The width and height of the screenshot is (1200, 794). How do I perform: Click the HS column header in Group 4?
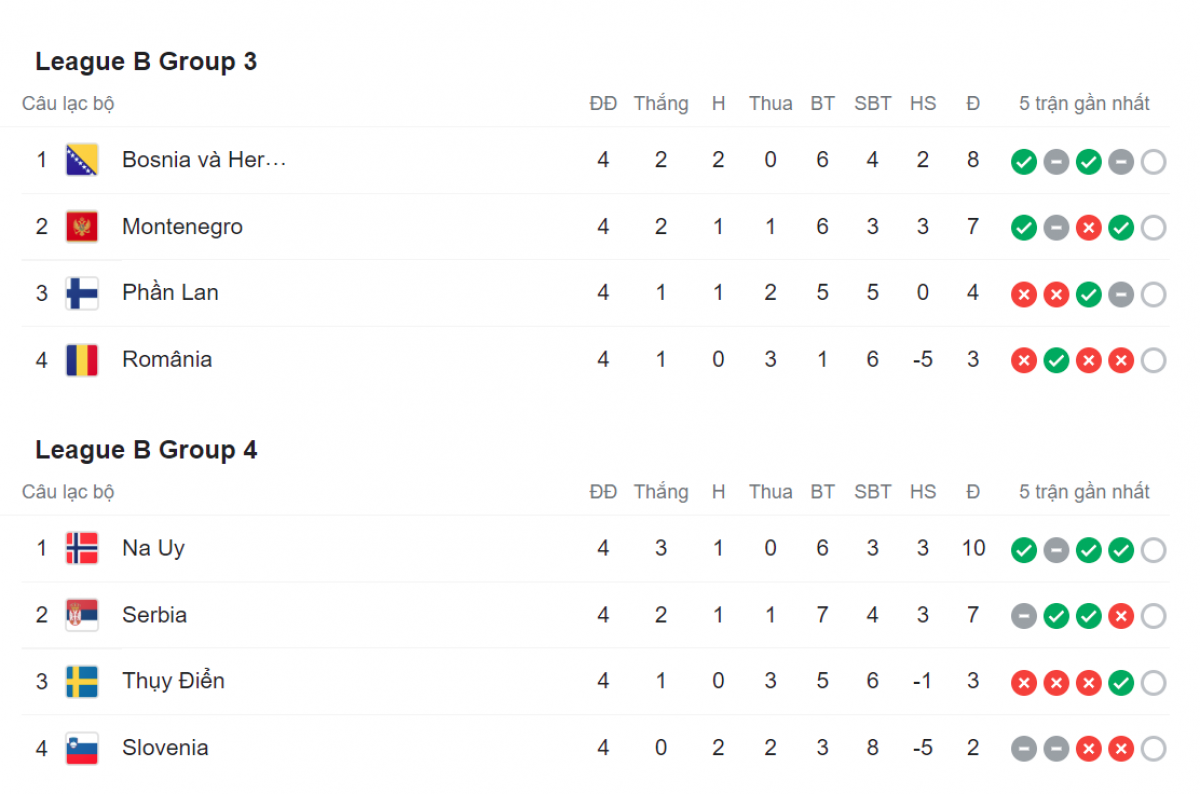[923, 492]
